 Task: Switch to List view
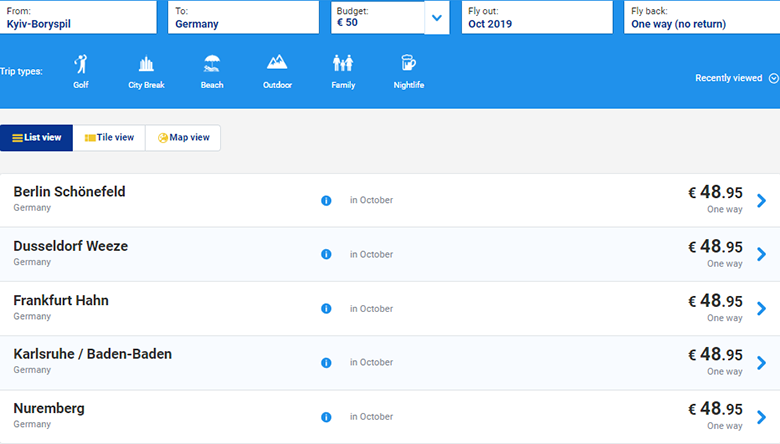tap(37, 138)
